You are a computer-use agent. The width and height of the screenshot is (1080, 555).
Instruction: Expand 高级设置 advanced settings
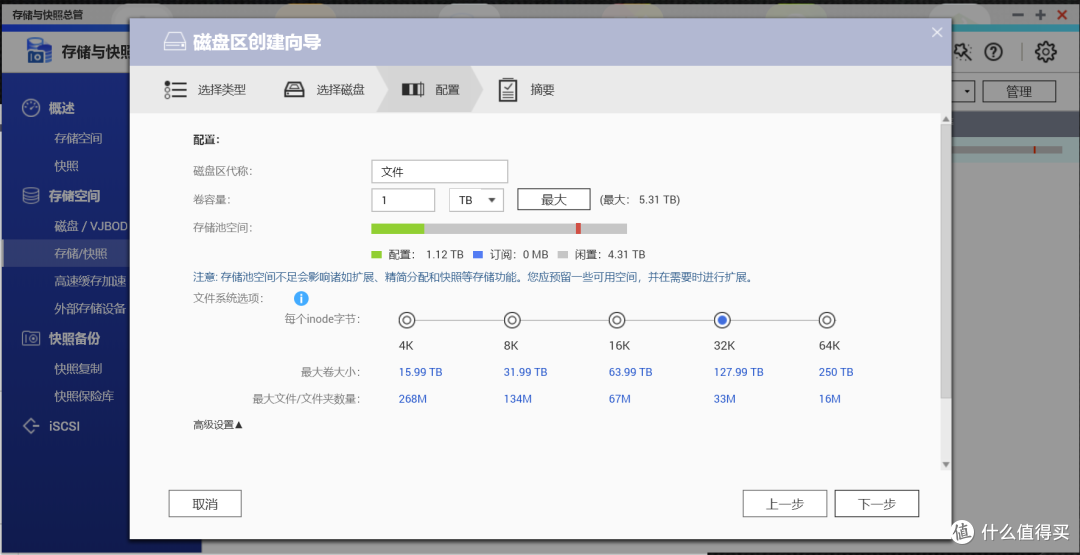(218, 425)
